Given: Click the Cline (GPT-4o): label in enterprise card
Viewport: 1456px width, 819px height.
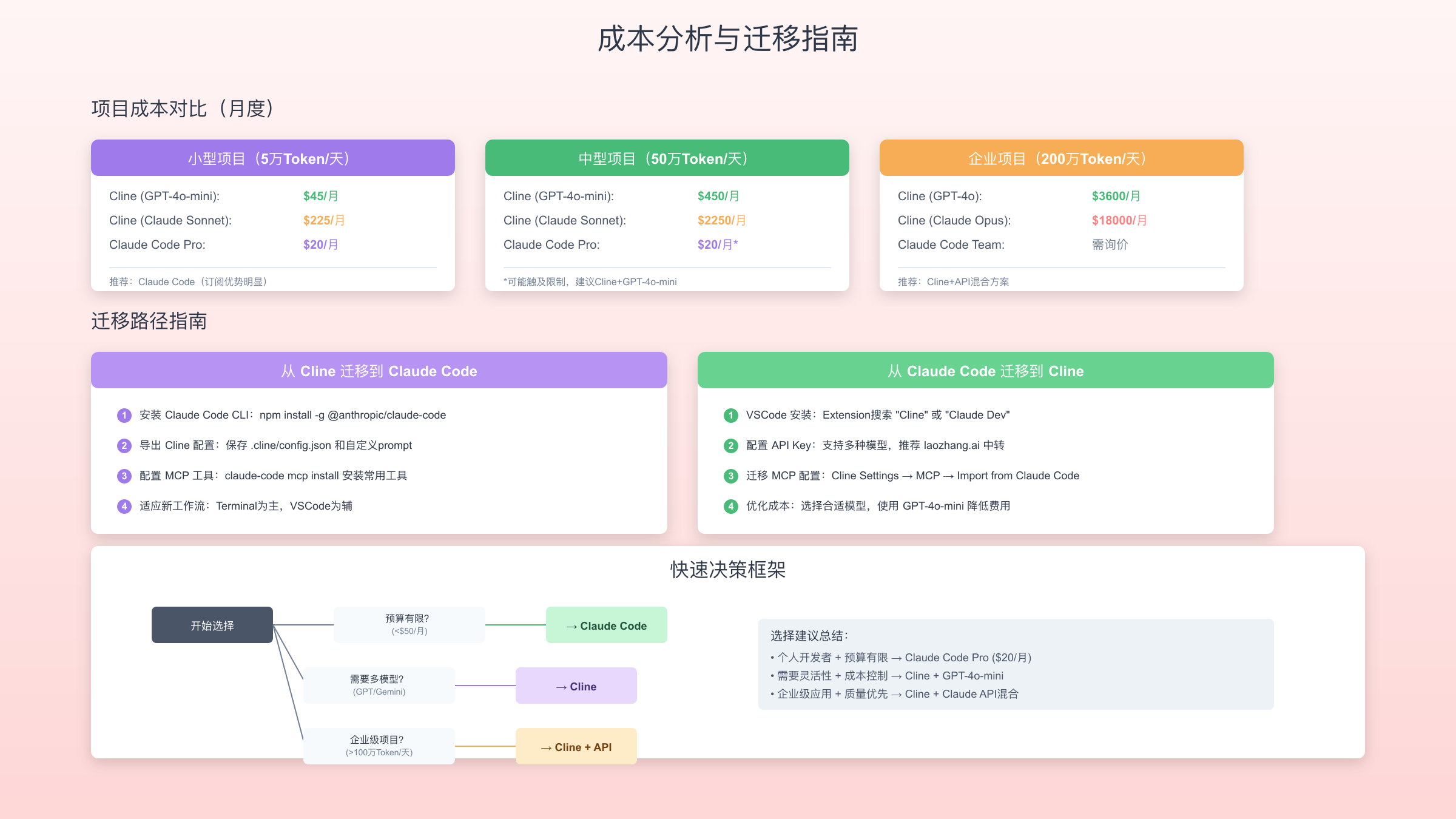Looking at the screenshot, I should pos(940,196).
